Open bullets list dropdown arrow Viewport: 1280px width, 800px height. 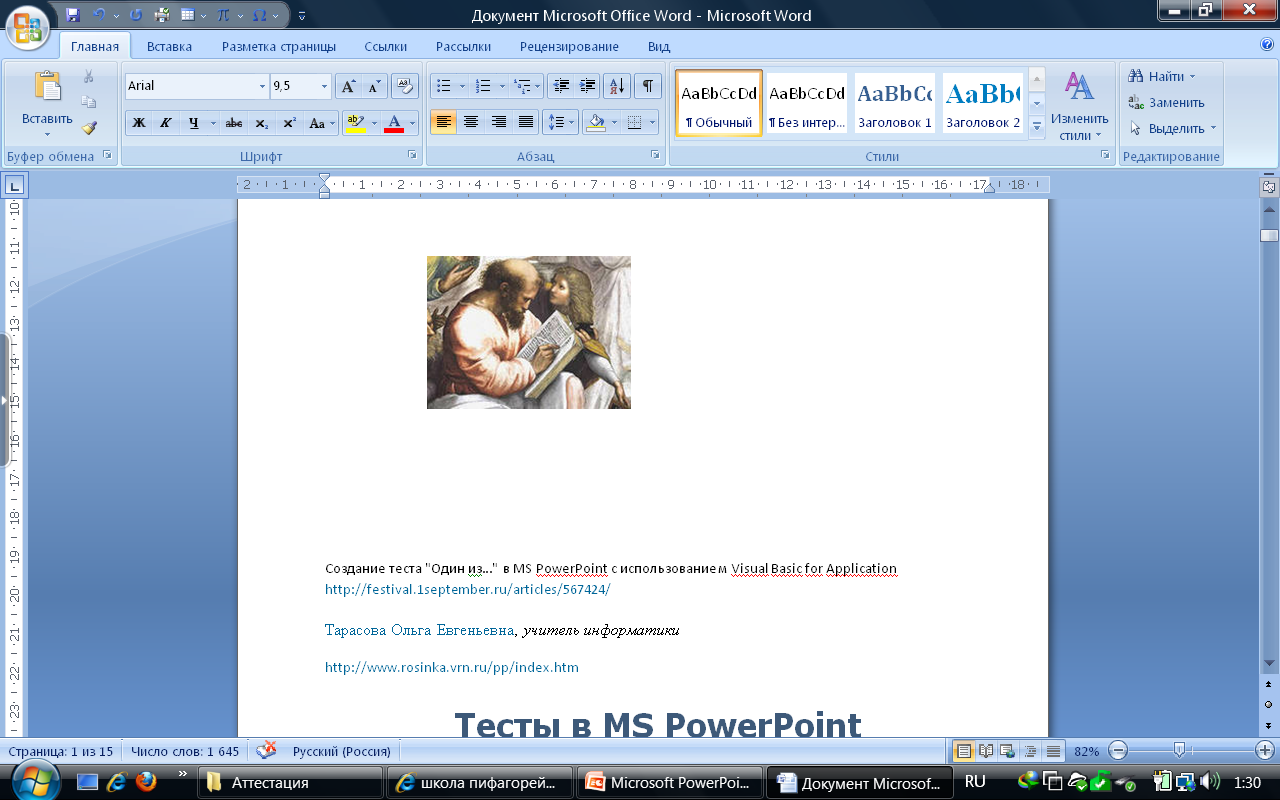(x=462, y=86)
